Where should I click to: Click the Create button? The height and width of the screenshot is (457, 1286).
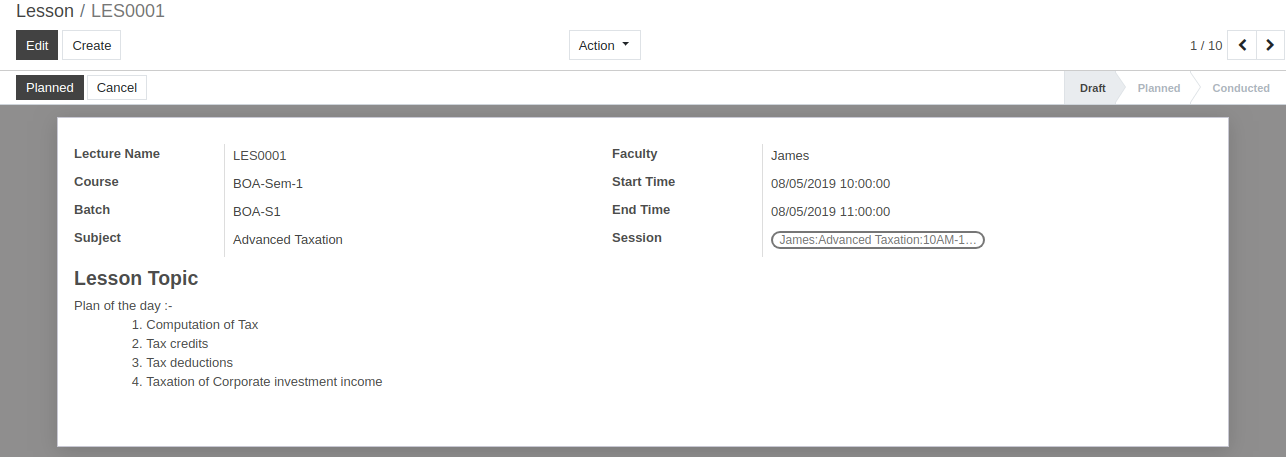pyautogui.click(x=92, y=45)
